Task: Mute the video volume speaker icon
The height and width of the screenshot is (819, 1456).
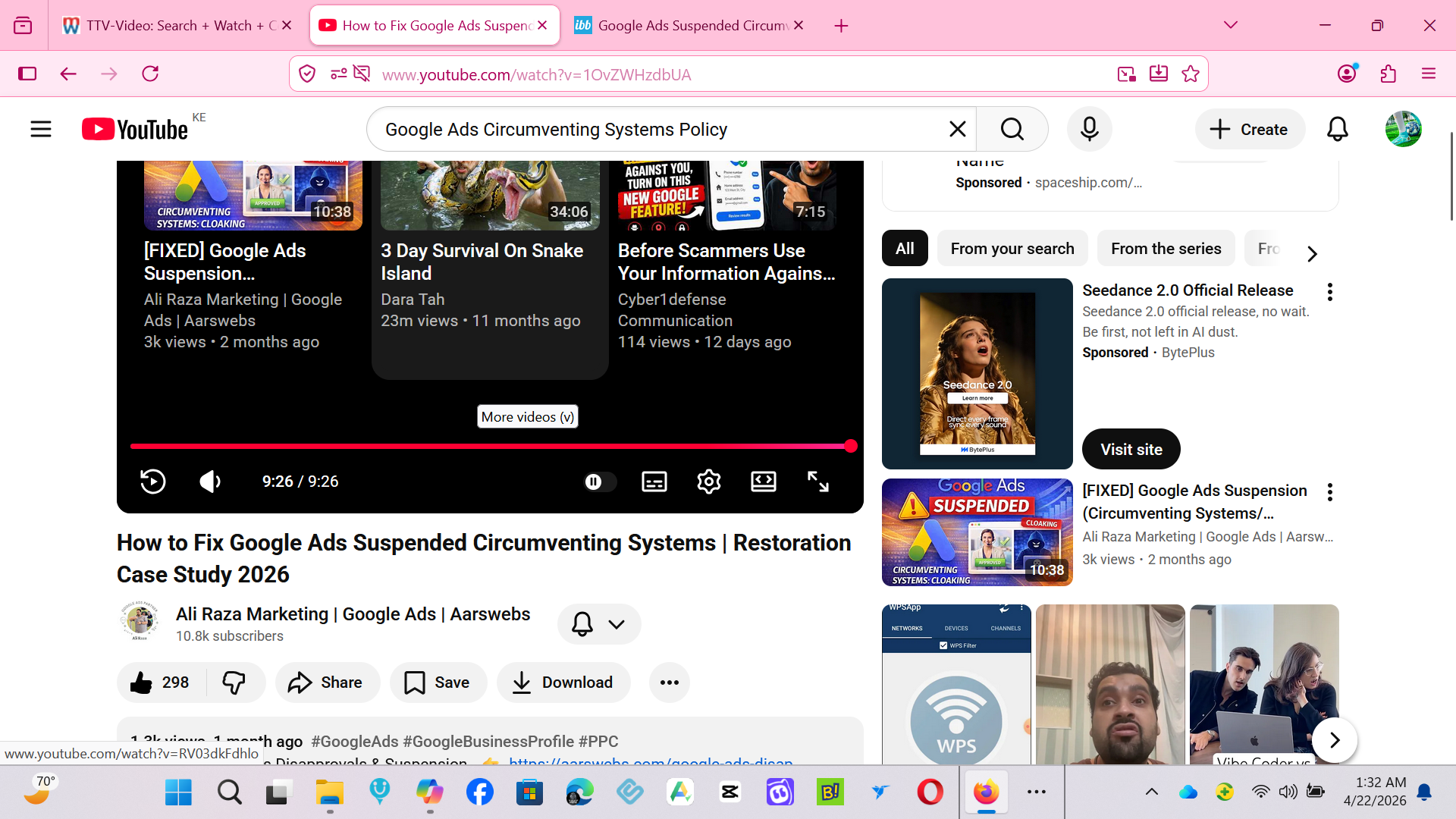Action: [210, 482]
